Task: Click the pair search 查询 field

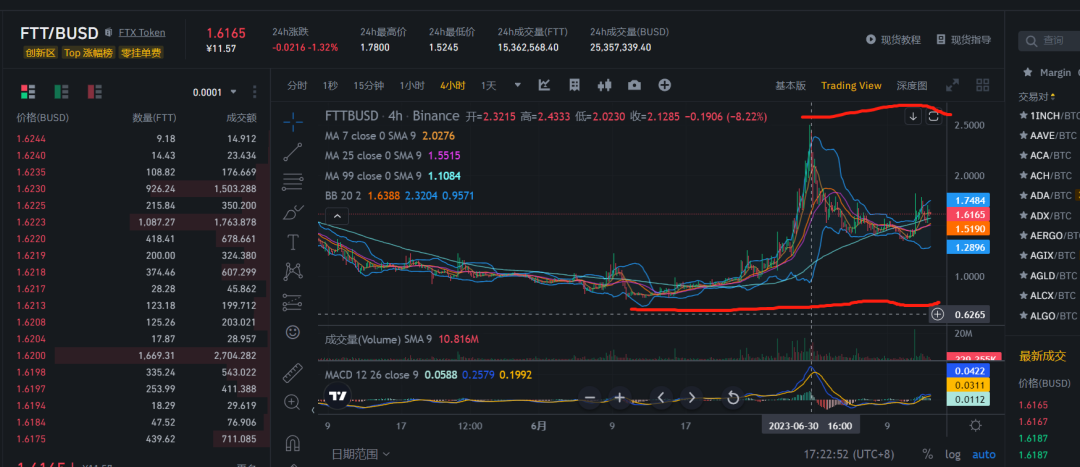Action: [1050, 41]
